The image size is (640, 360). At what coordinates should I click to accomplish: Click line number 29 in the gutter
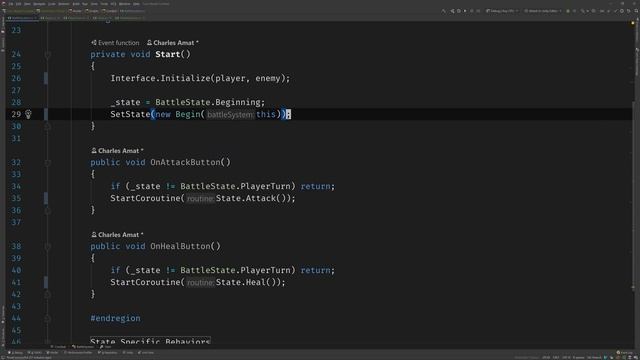pos(16,114)
